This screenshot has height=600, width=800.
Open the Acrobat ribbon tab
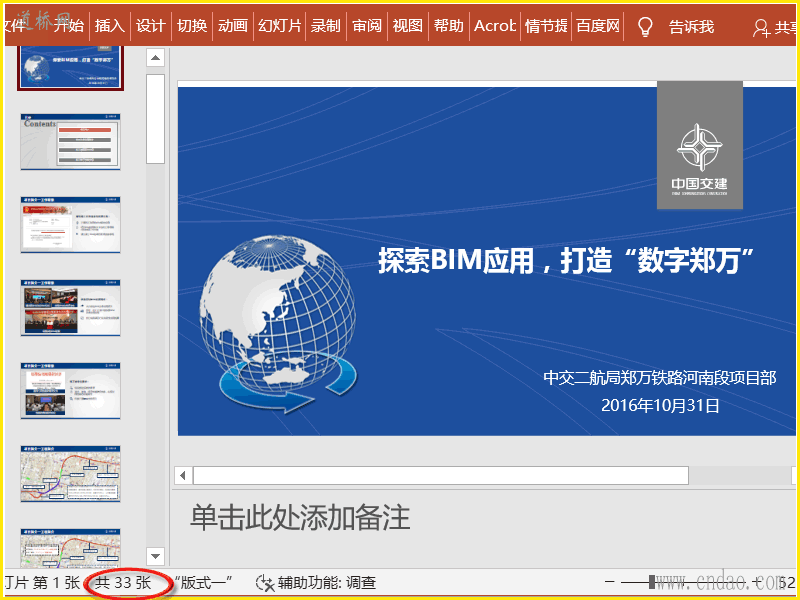pyautogui.click(x=495, y=26)
